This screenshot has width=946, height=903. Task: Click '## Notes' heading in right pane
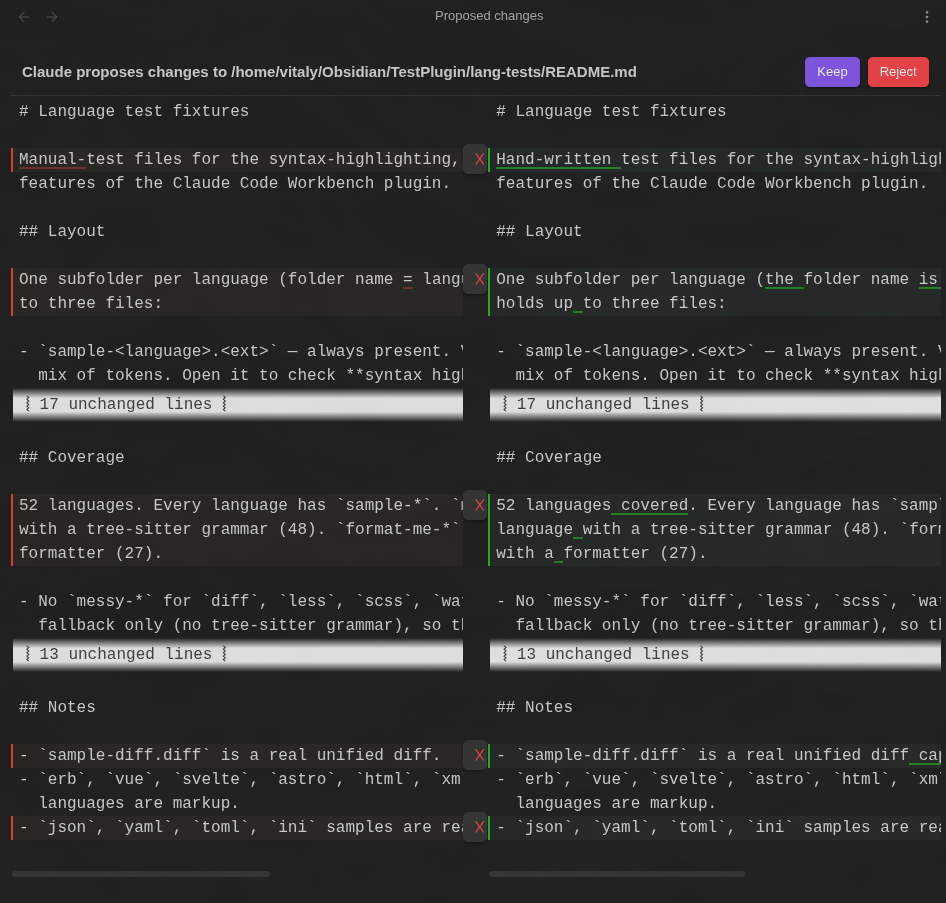[x=534, y=707]
